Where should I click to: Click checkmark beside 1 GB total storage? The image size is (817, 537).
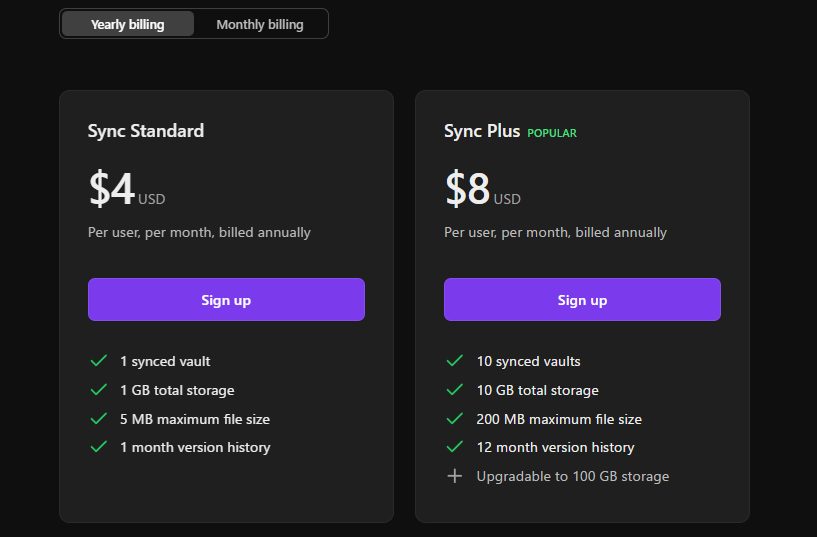pos(99,390)
